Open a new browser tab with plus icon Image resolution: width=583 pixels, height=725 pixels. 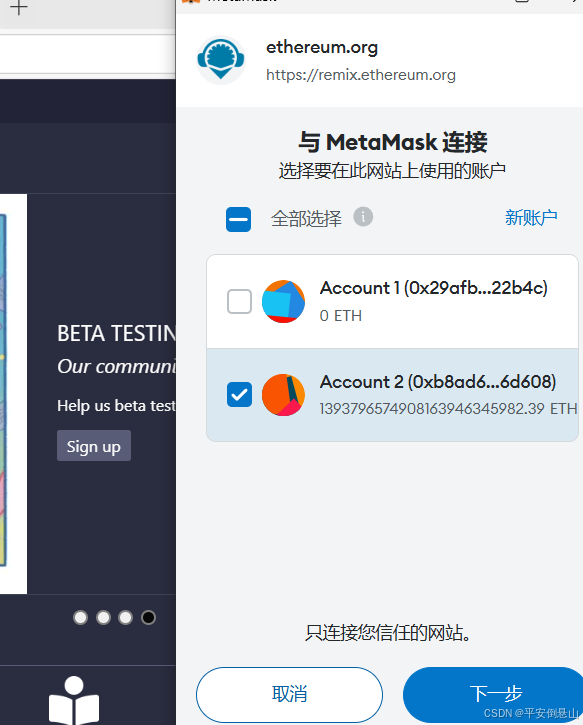18,7
